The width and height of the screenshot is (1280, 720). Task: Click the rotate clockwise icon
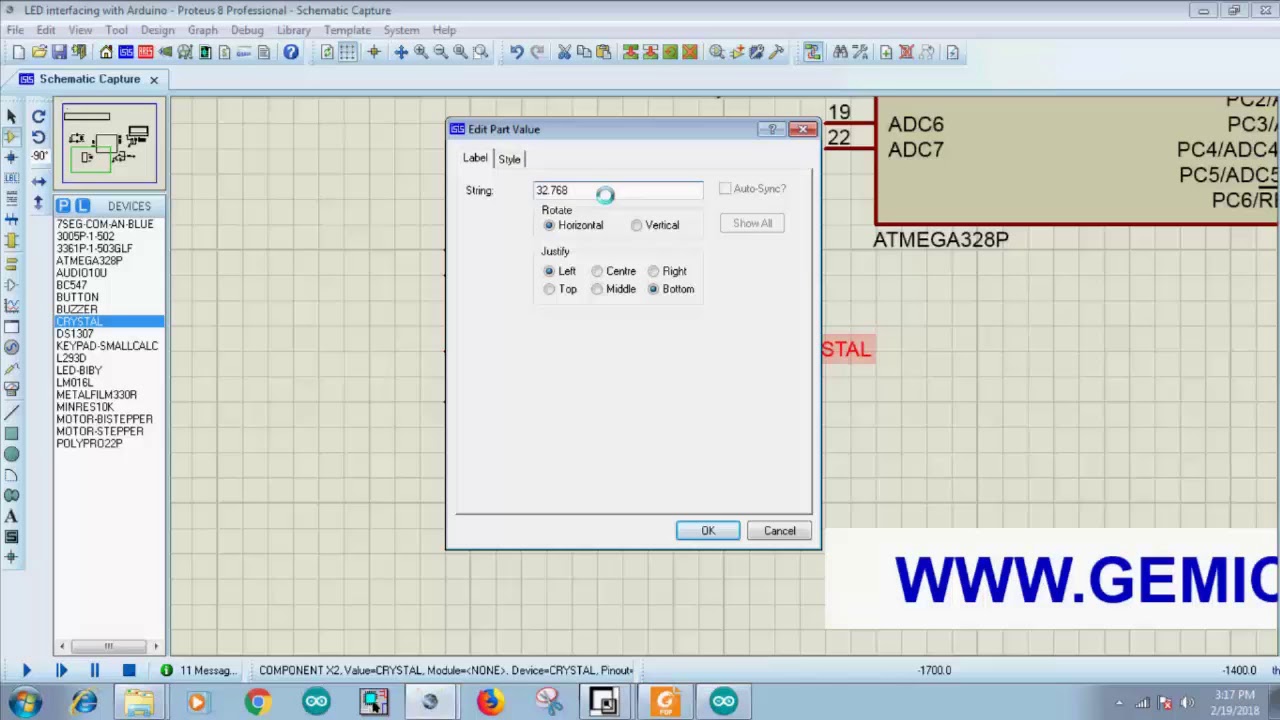tap(38, 117)
